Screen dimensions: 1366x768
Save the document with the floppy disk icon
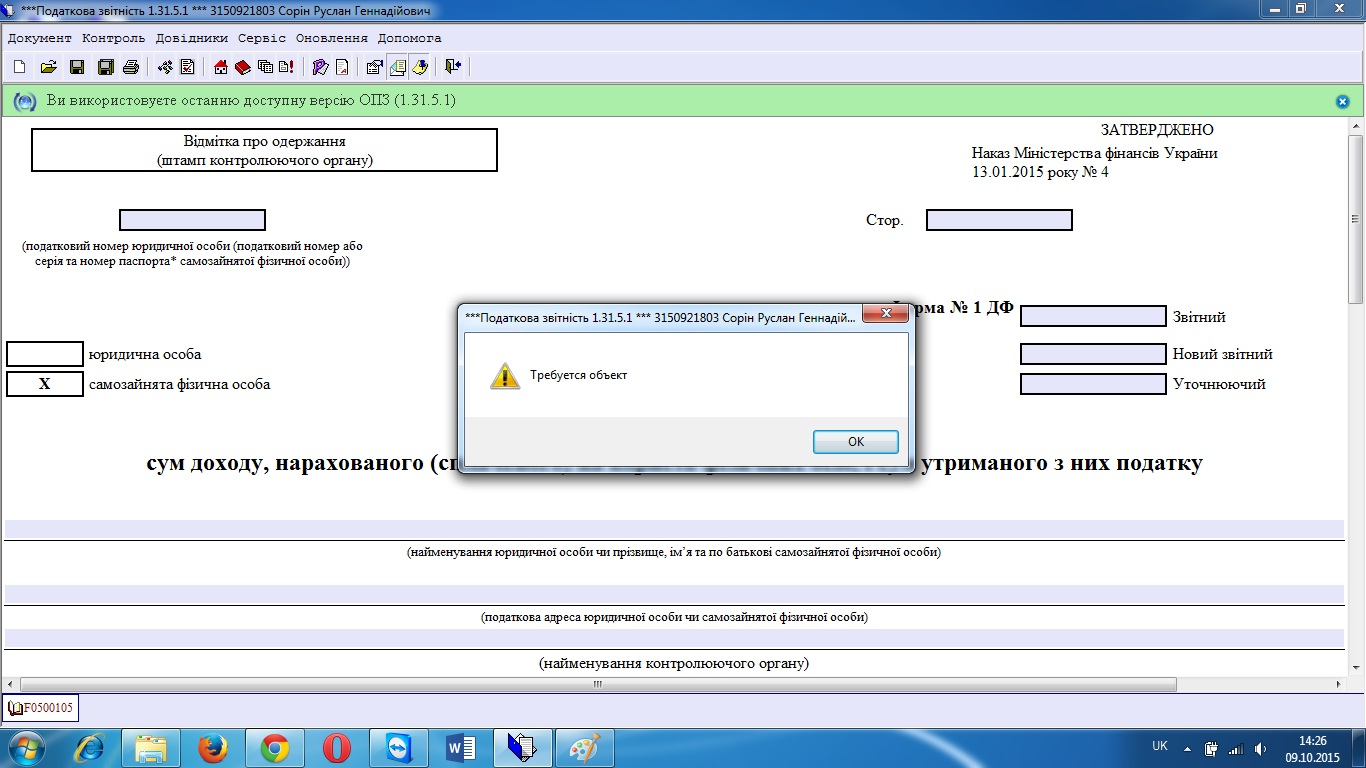pos(76,67)
